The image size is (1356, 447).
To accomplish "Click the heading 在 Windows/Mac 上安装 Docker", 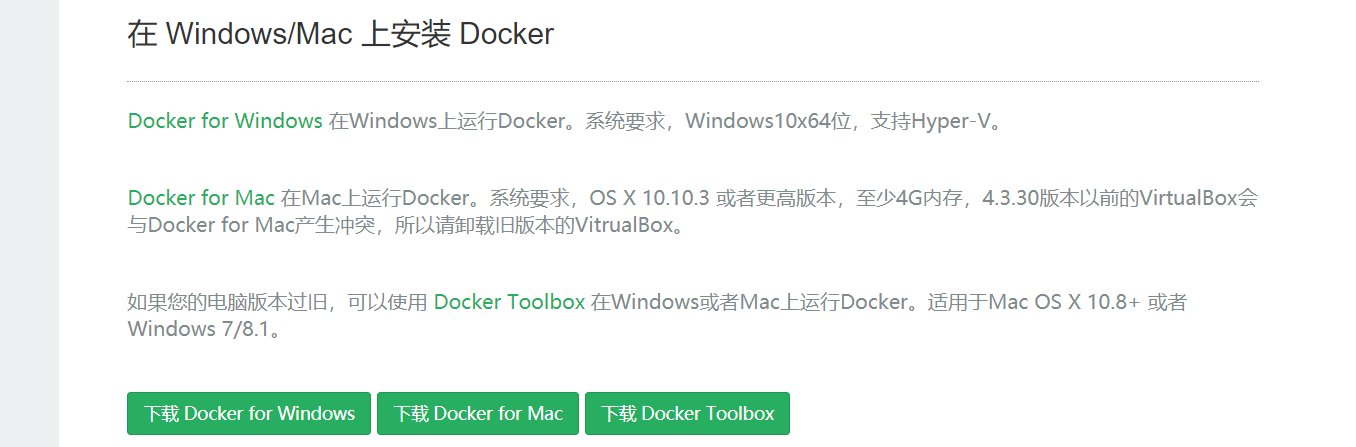I will coord(340,34).
